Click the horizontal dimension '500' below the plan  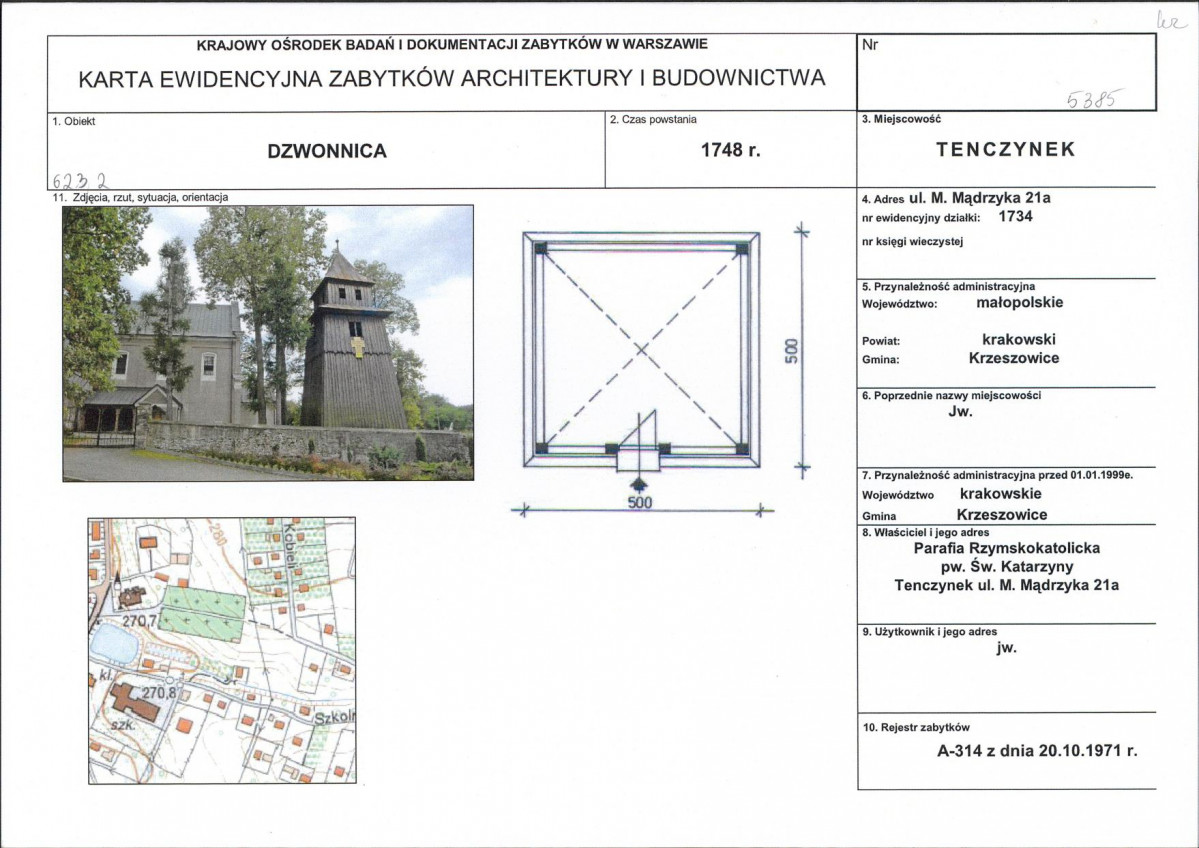click(640, 503)
